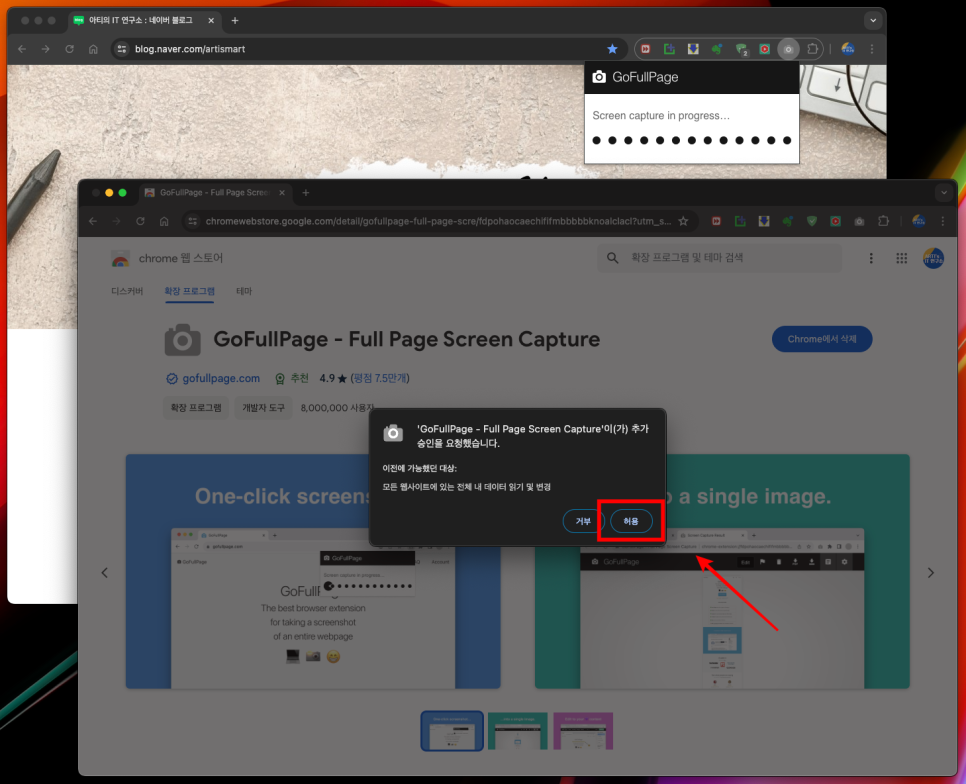Close the 아티의 IT 연구소 blog tab
Image resolution: width=966 pixels, height=784 pixels.
pos(211,20)
